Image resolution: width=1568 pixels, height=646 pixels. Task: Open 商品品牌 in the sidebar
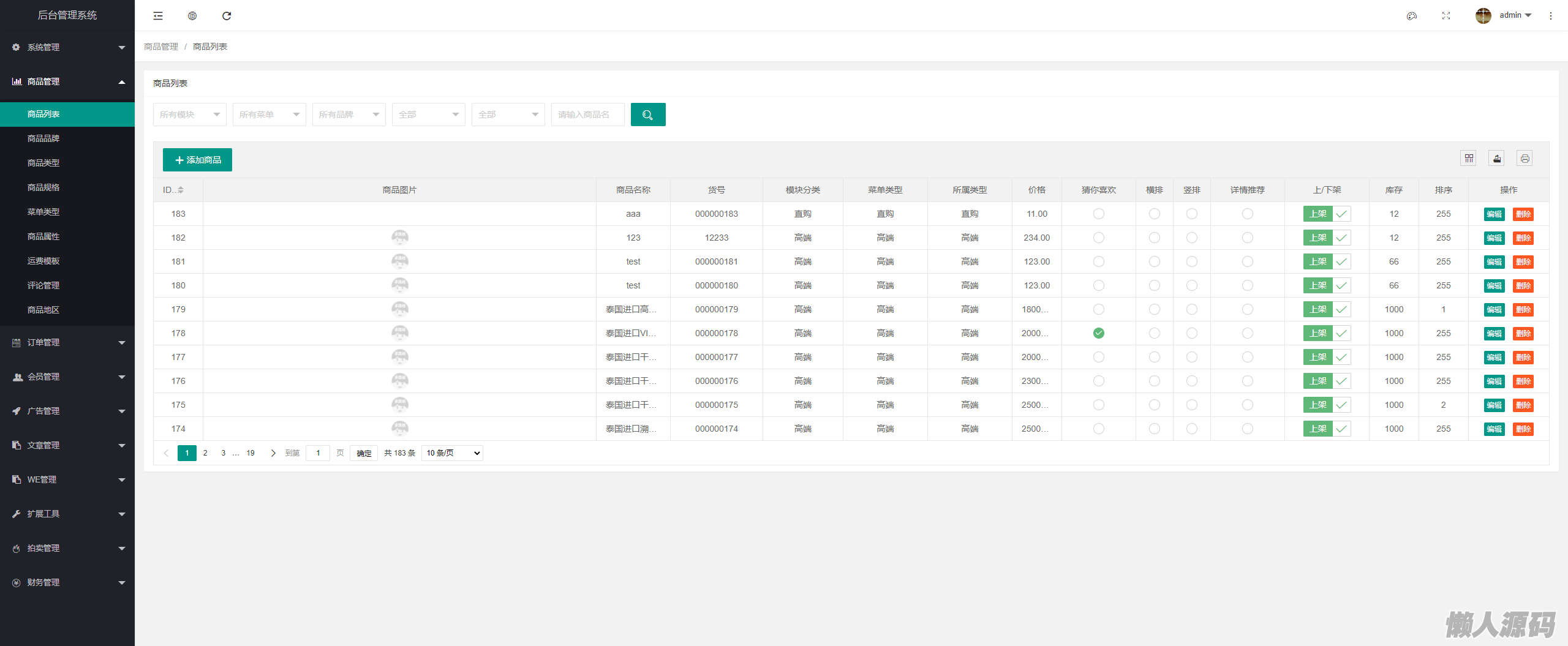click(43, 138)
